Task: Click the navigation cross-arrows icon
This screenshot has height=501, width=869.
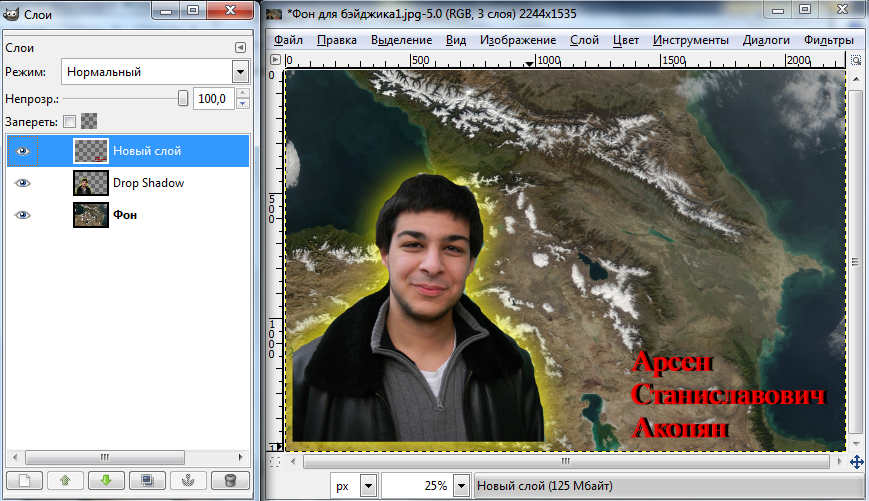Action: [856, 462]
